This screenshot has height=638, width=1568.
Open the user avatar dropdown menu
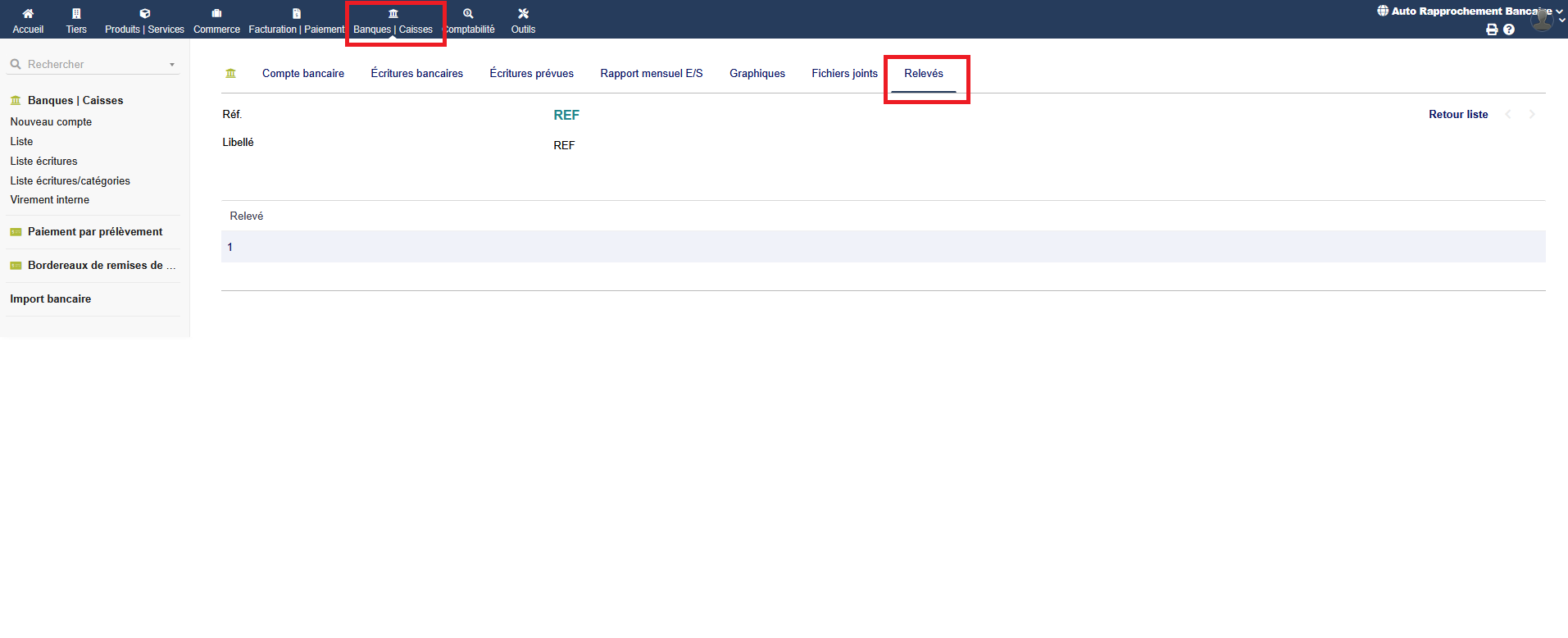(x=1544, y=18)
